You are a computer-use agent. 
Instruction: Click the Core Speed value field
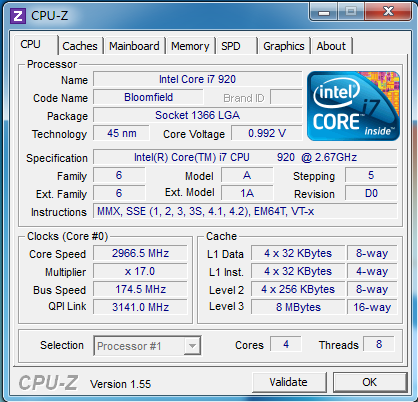tap(140, 253)
